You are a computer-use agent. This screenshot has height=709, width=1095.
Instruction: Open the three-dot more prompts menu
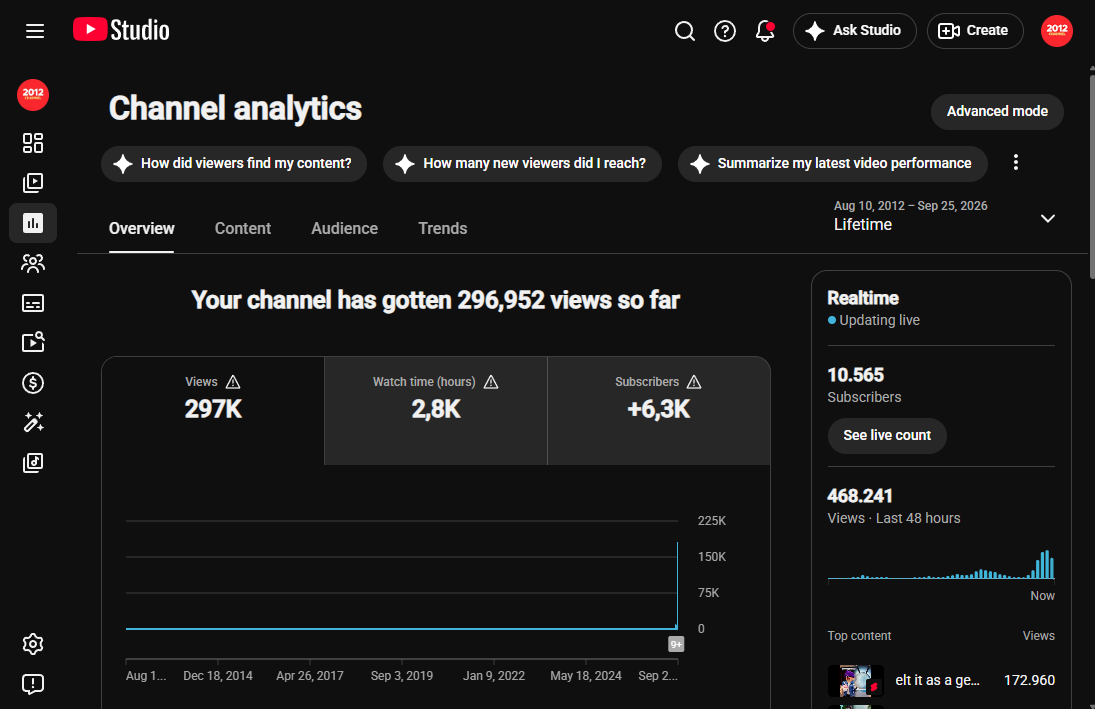[1015, 163]
